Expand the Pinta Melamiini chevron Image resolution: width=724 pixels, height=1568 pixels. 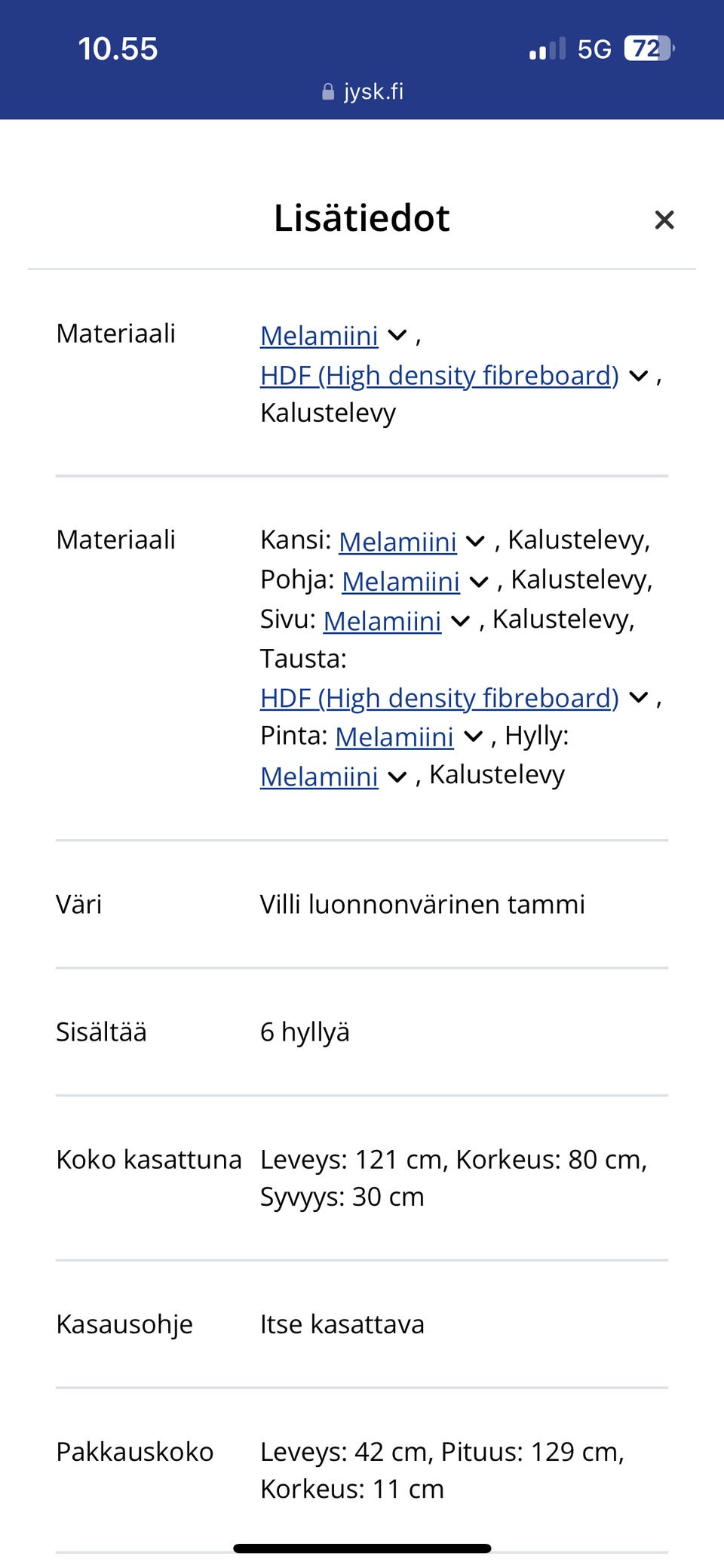click(473, 737)
